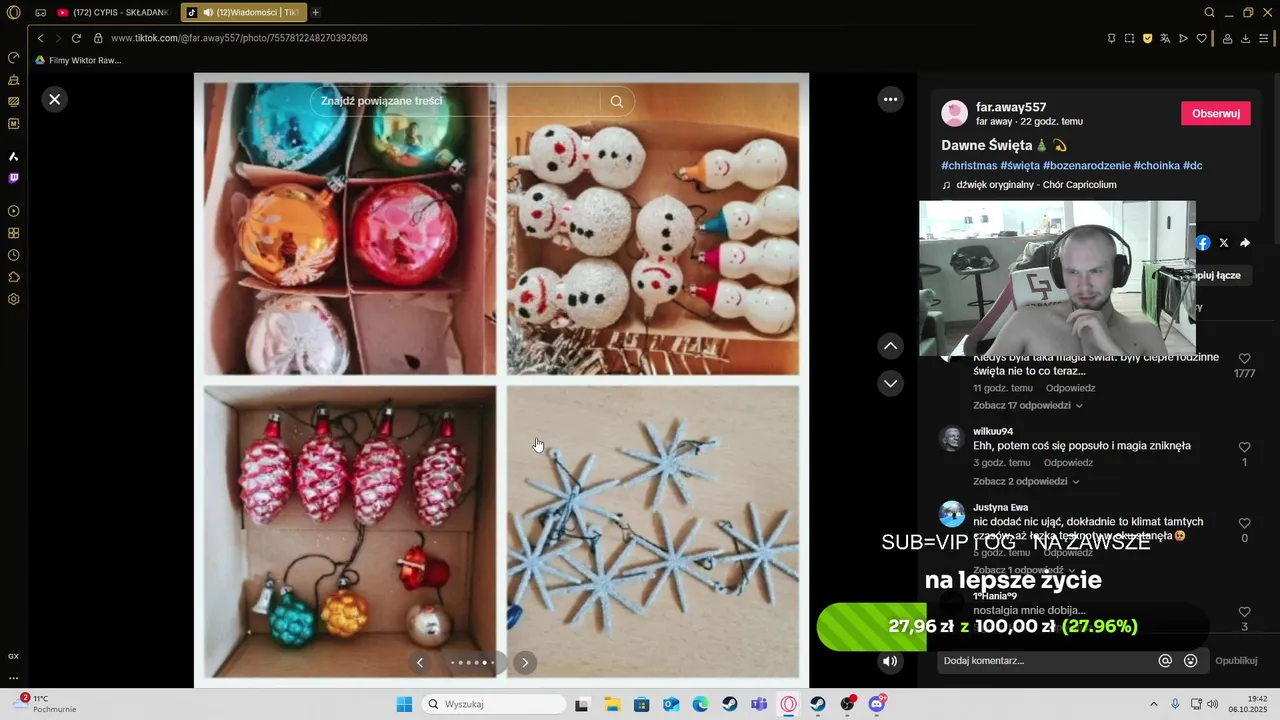The height and width of the screenshot is (720, 1280).
Task: Show next photo in the carousel
Action: point(525,662)
